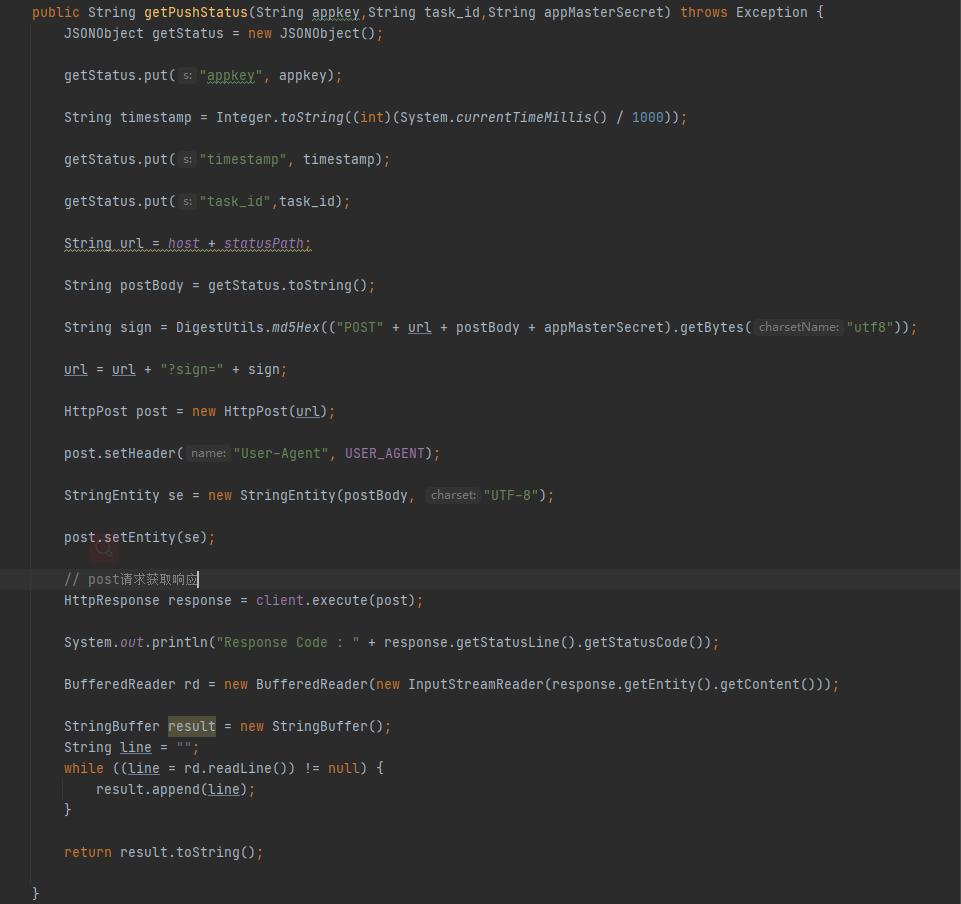Click postBody in the String postBody declaration
Screen dimensions: 961x904
pyautogui.click(x=151, y=285)
